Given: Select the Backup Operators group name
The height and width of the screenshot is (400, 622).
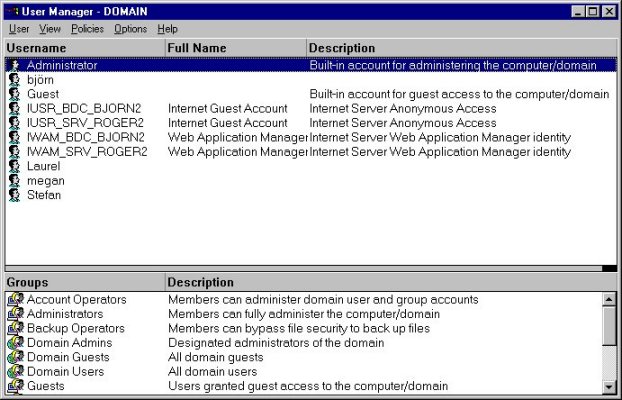Looking at the screenshot, I should [76, 329].
